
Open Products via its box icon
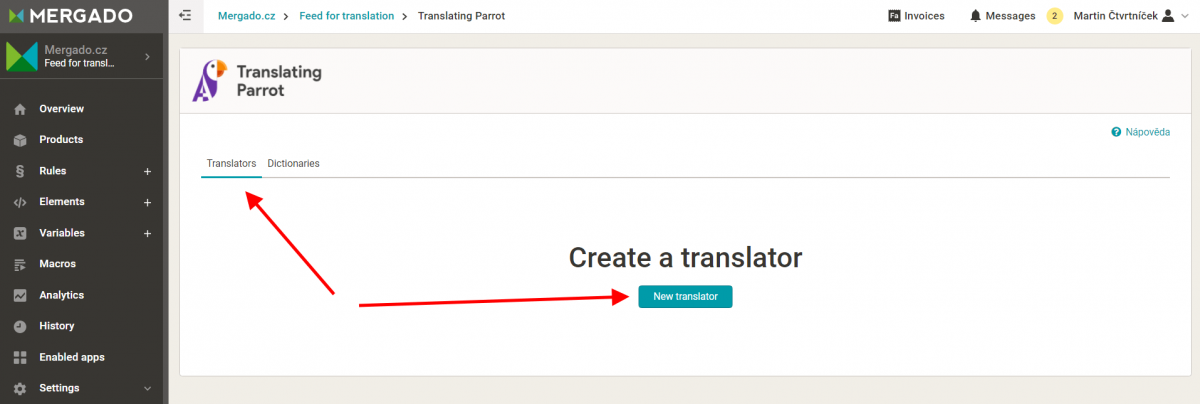20,140
